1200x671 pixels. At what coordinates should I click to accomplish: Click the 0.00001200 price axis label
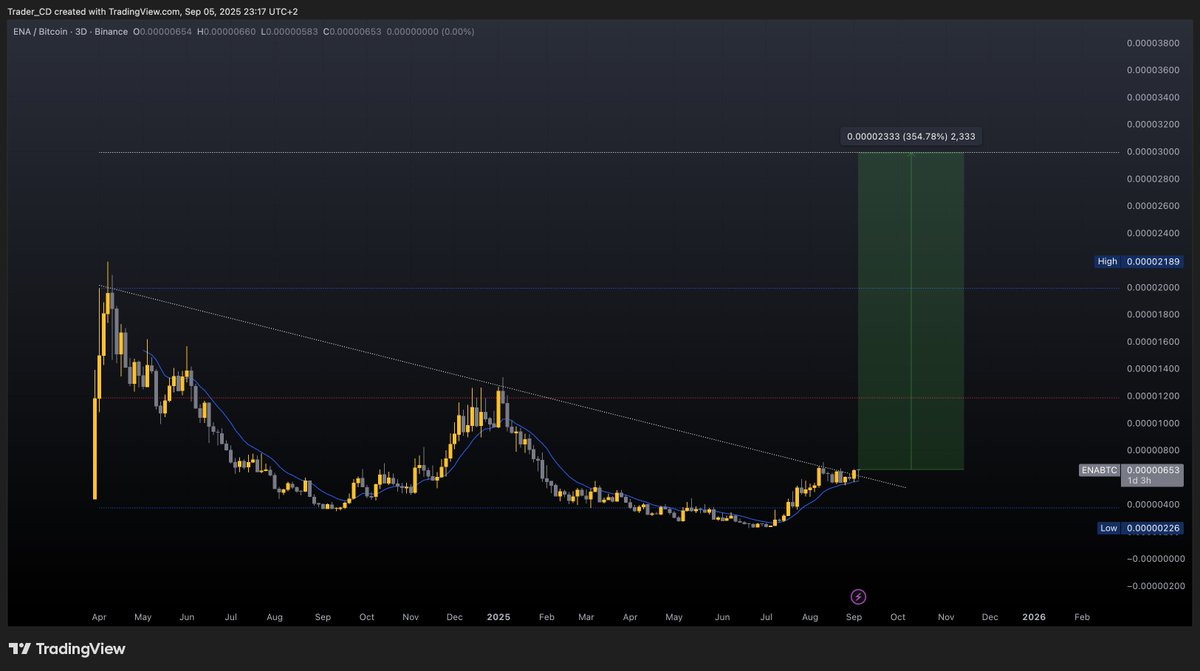pyautogui.click(x=1153, y=397)
